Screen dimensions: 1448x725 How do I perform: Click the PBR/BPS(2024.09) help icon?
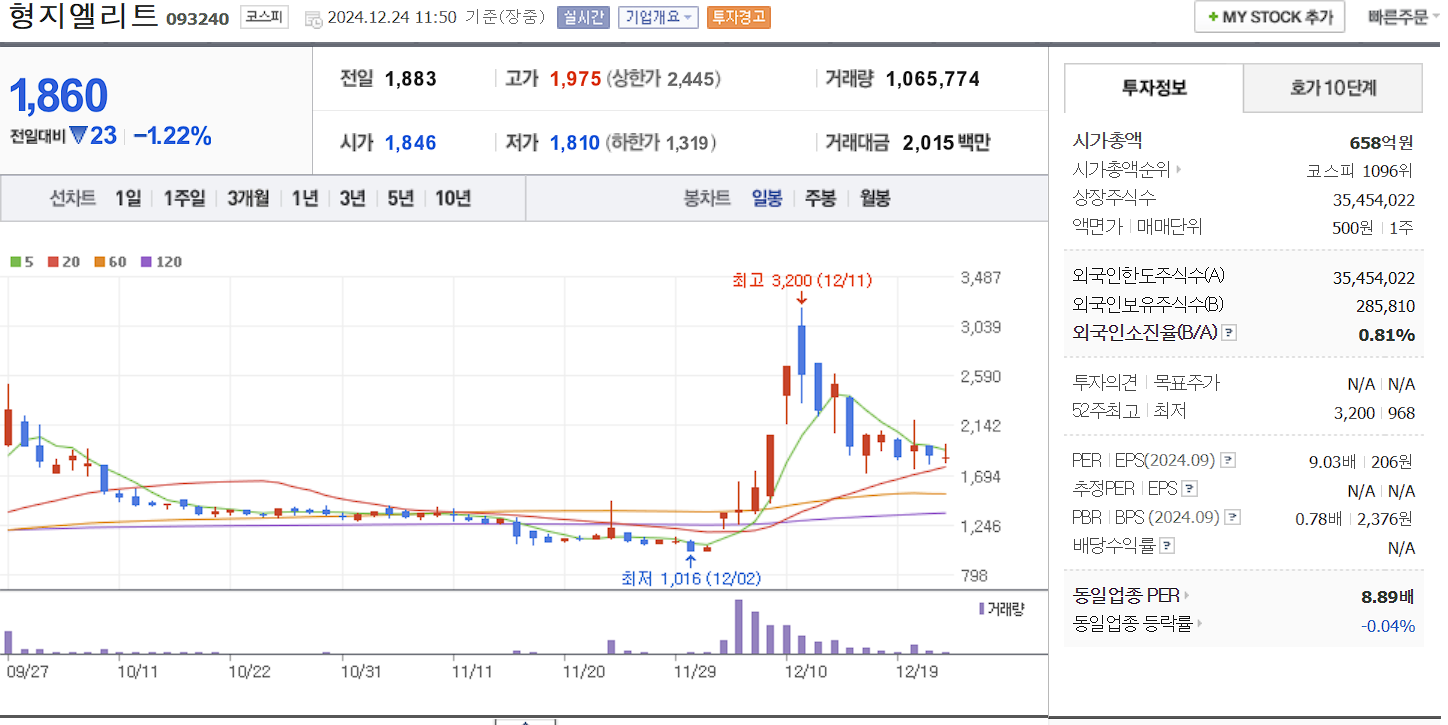point(1231,516)
